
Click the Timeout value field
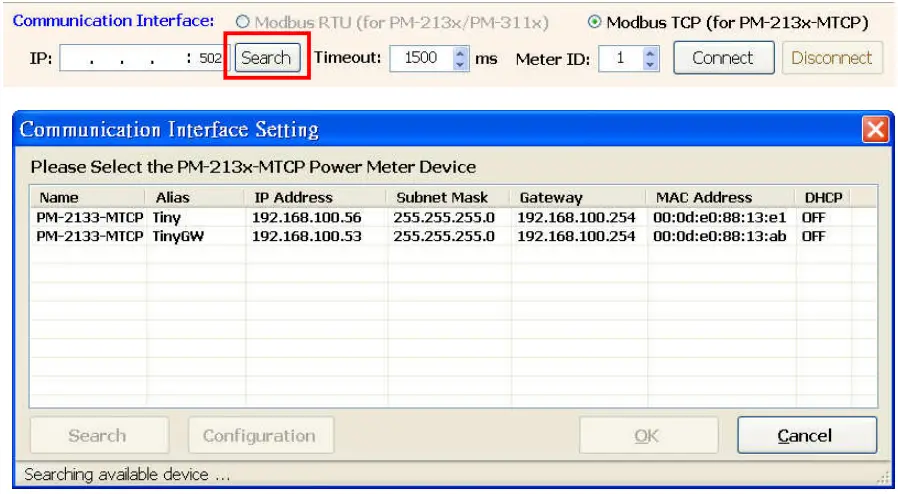pyautogui.click(x=422, y=58)
